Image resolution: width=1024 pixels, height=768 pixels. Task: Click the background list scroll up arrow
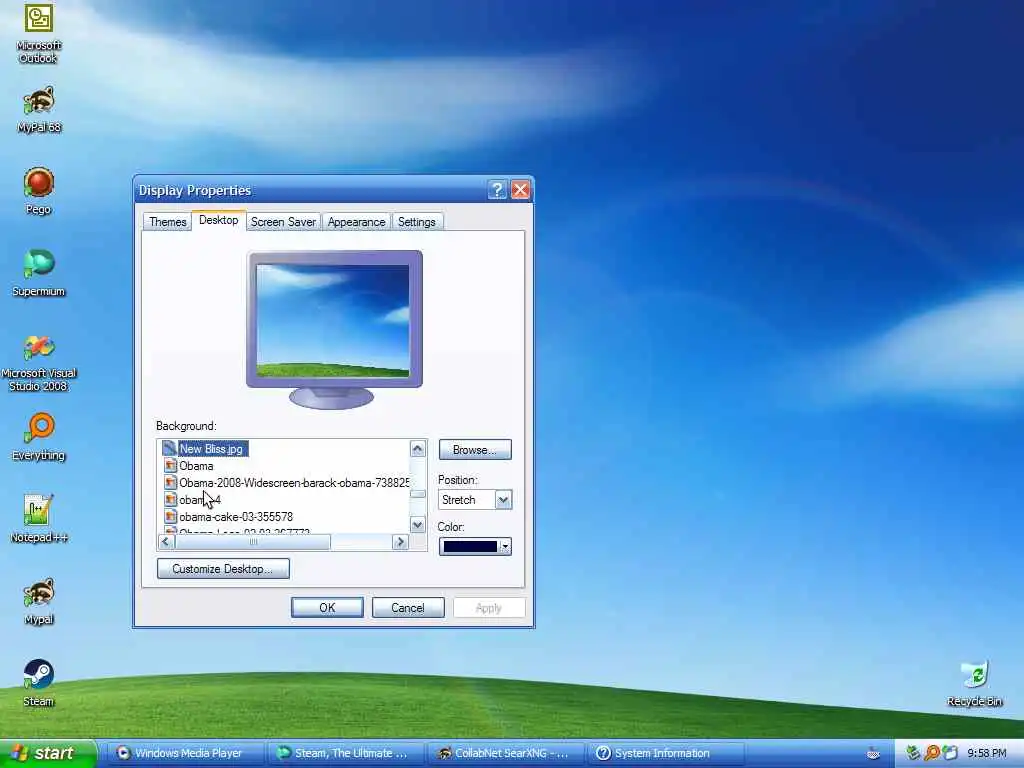tap(417, 449)
